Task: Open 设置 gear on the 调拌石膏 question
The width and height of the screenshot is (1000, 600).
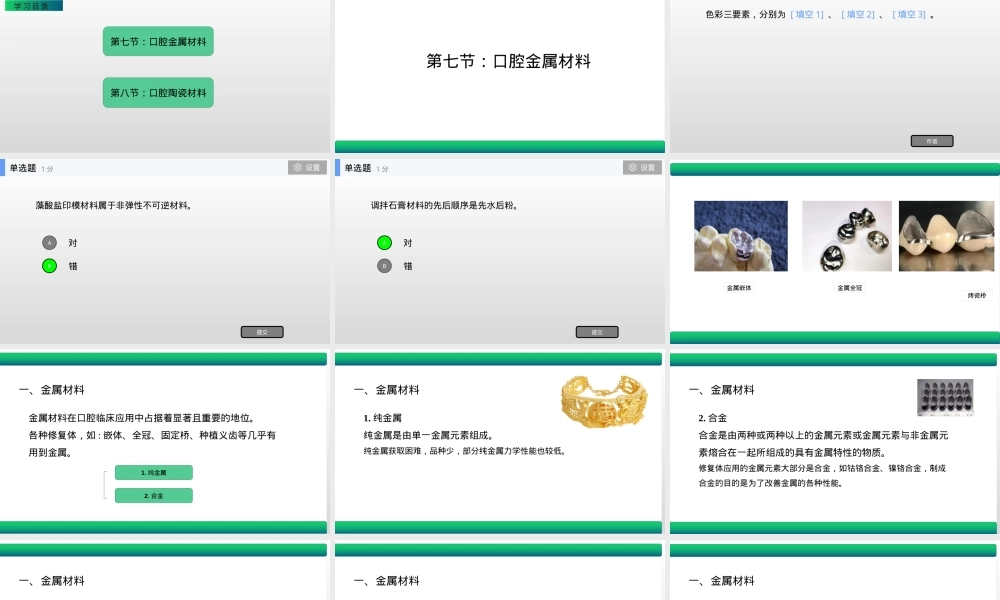Action: [642, 168]
